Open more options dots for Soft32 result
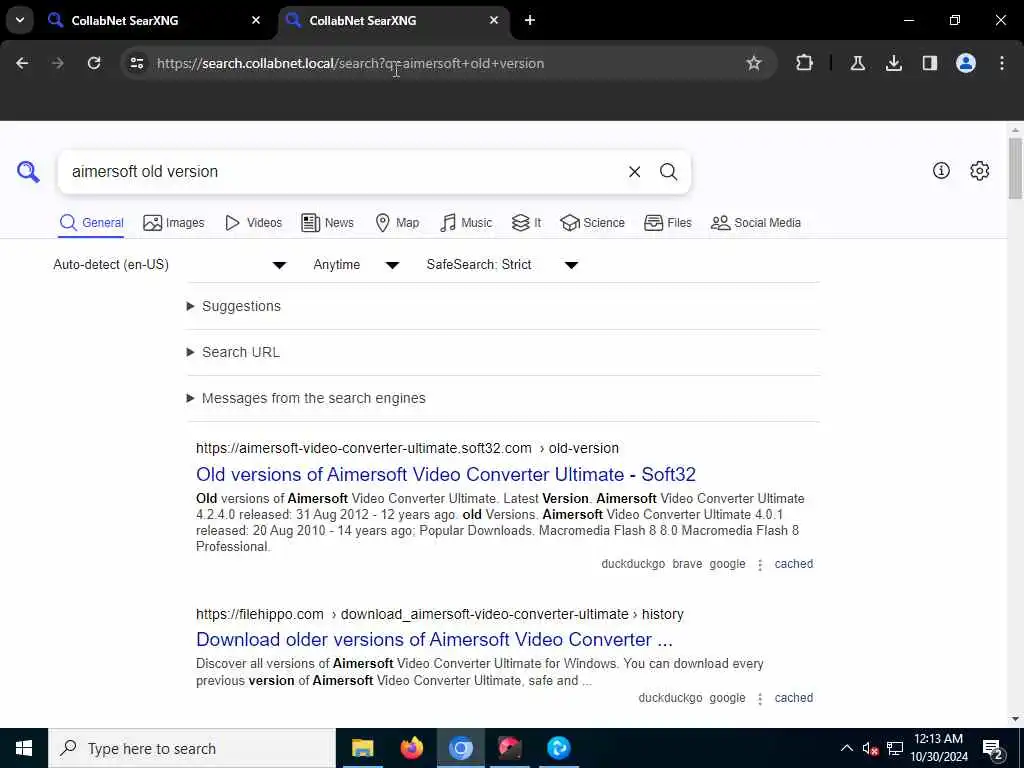The height and width of the screenshot is (768, 1024). (x=760, y=565)
